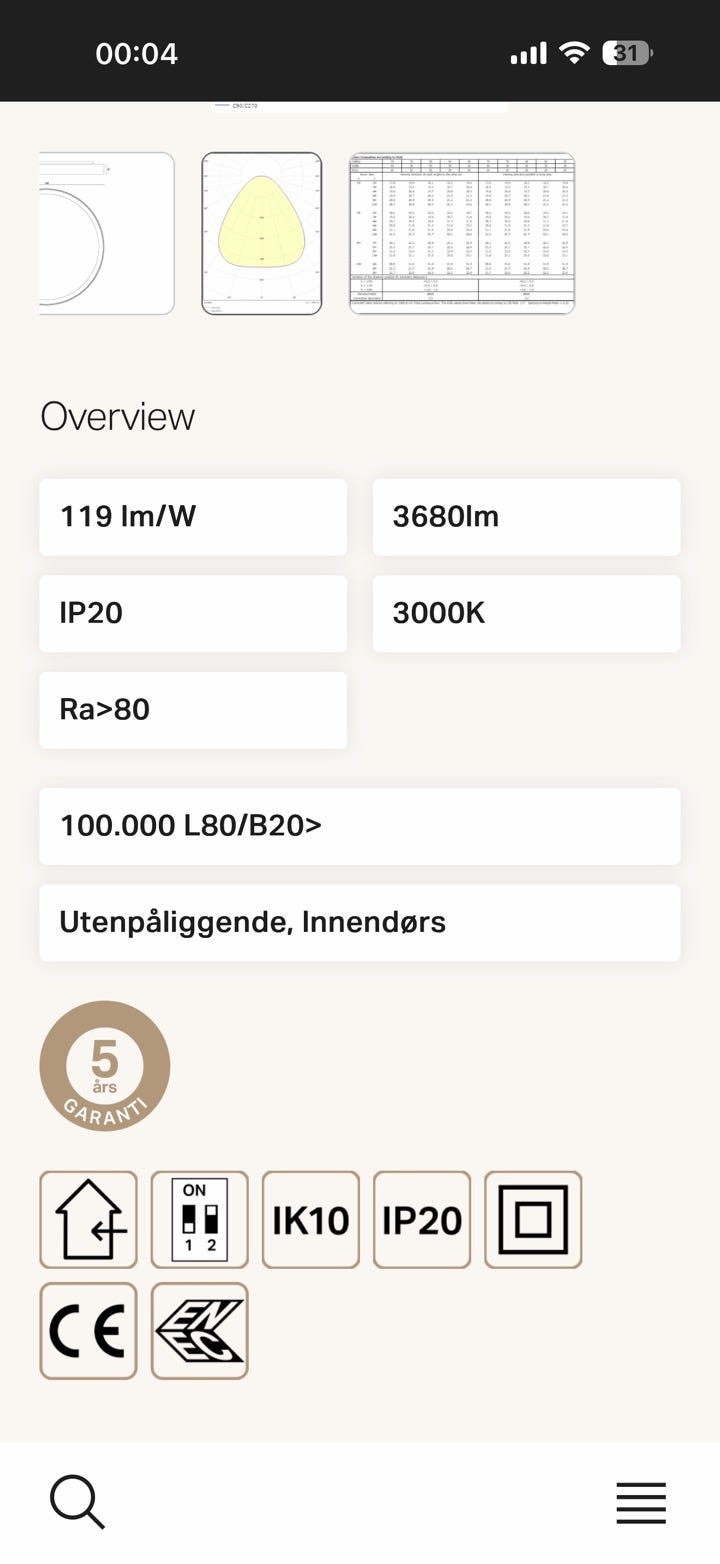Viewport: 720px width, 1564px height.
Task: Tap the 100.000 L80/B20> lifetime card
Action: point(360,826)
